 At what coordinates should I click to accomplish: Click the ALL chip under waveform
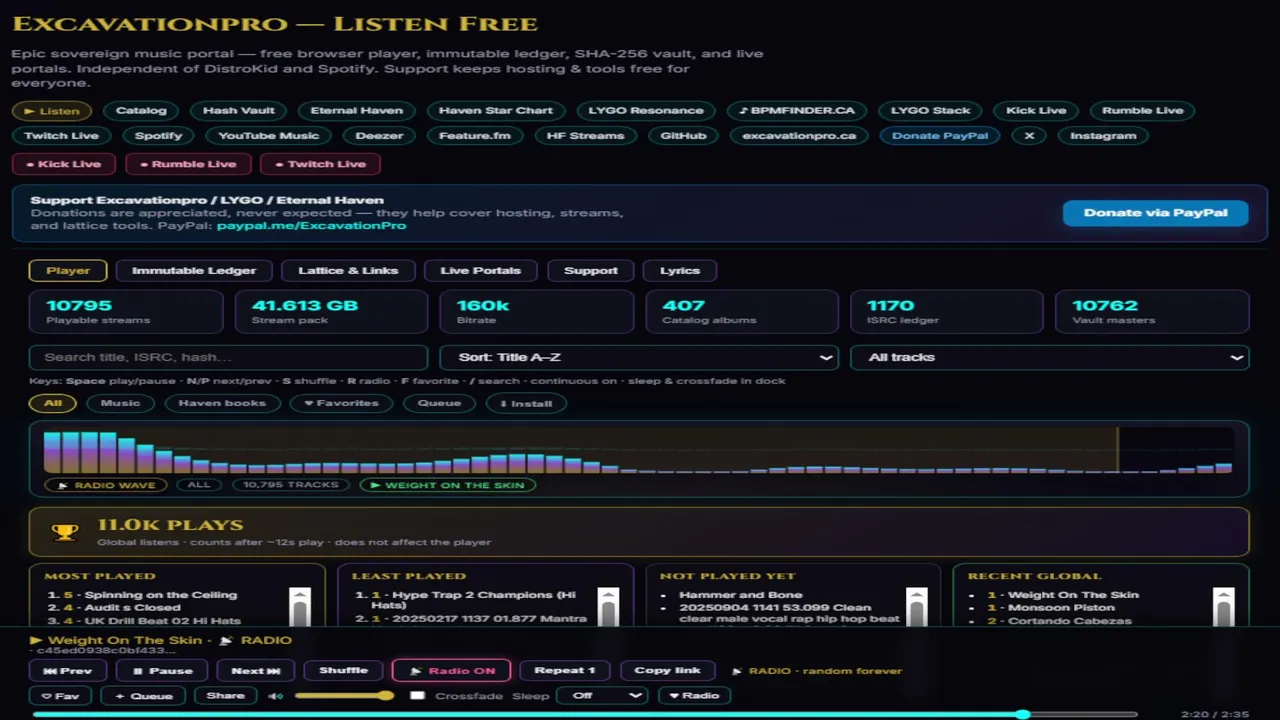[x=199, y=485]
